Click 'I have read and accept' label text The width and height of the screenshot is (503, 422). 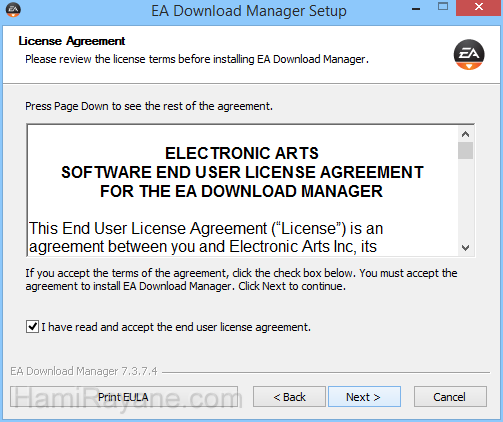point(176,327)
